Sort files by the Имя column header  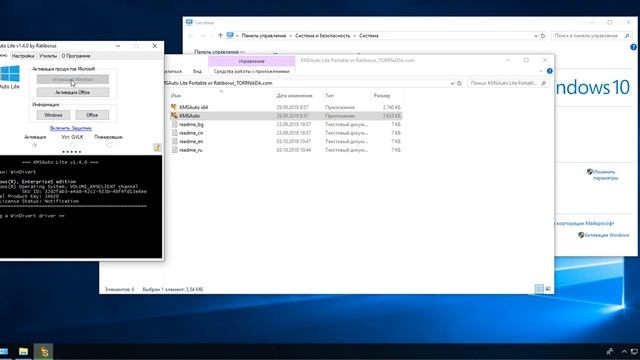(176, 96)
